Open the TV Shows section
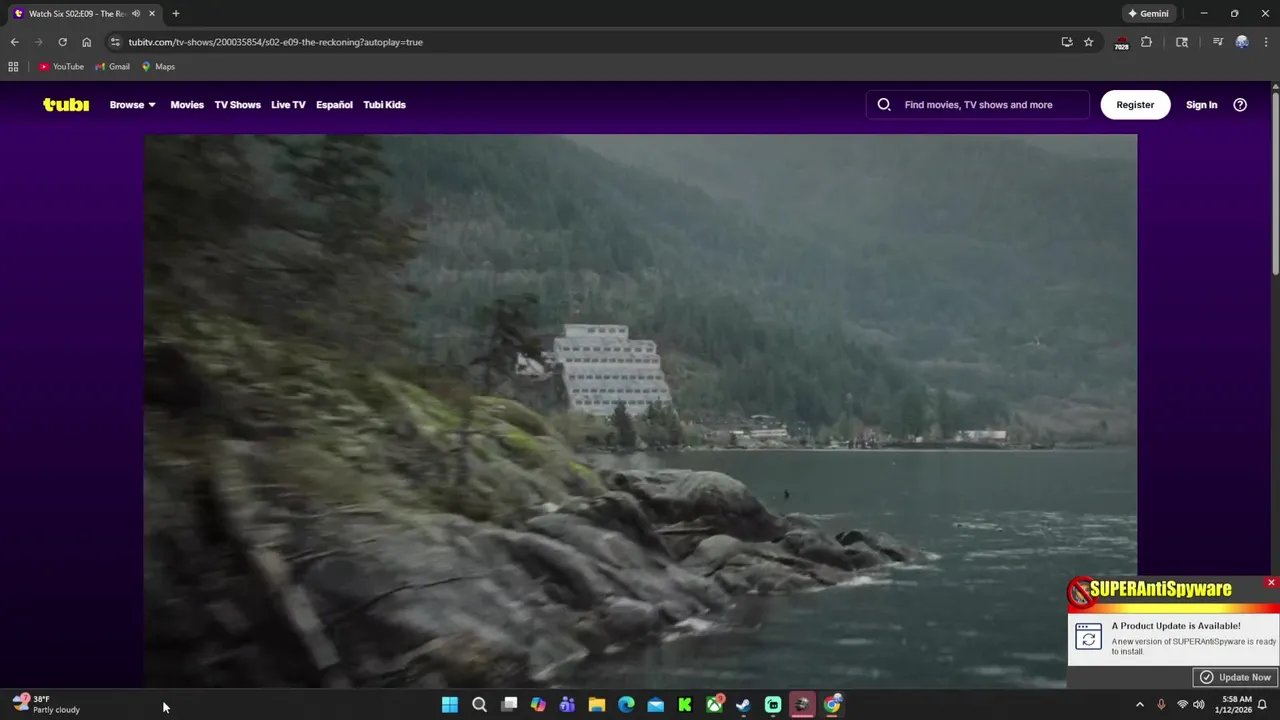 pyautogui.click(x=237, y=105)
